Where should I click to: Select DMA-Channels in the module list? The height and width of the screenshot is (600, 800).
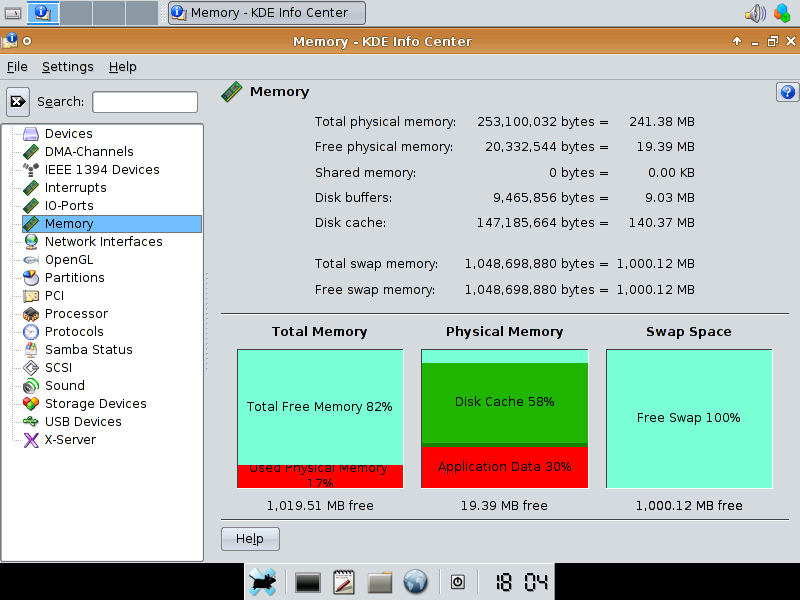[89, 152]
